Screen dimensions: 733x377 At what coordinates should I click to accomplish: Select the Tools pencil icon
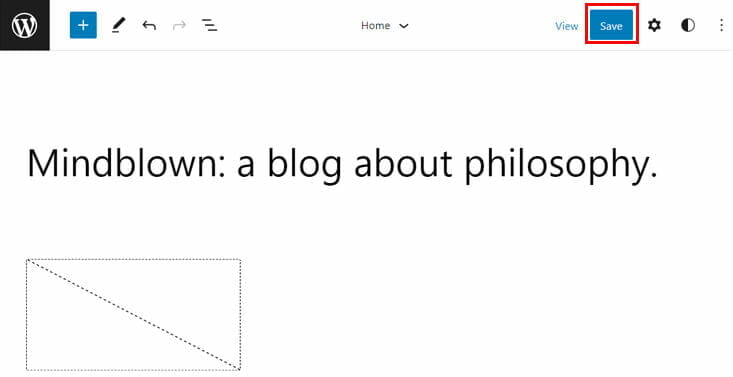coord(118,25)
